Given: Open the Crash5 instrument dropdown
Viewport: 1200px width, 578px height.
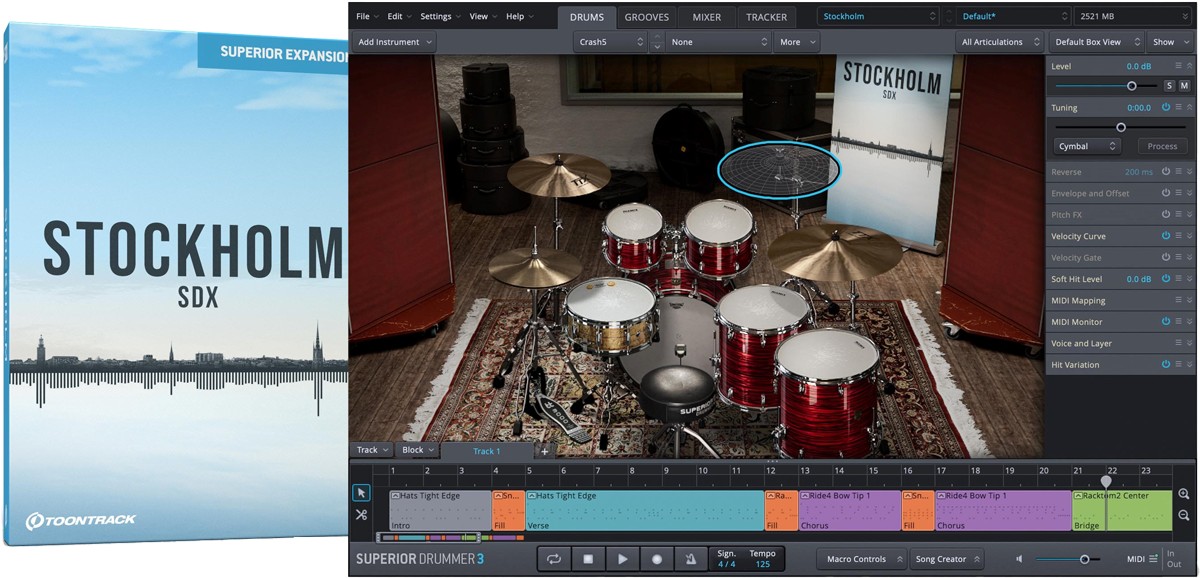Looking at the screenshot, I should pyautogui.click(x=610, y=42).
